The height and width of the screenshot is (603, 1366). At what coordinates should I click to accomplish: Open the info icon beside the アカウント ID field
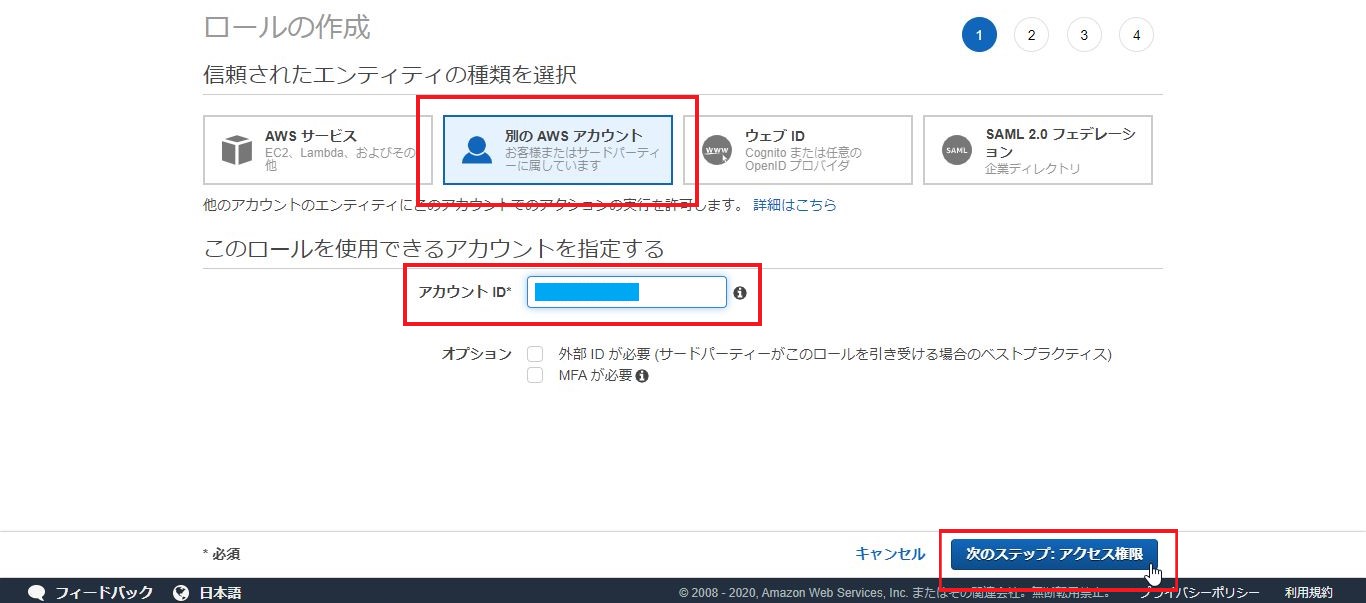click(740, 293)
